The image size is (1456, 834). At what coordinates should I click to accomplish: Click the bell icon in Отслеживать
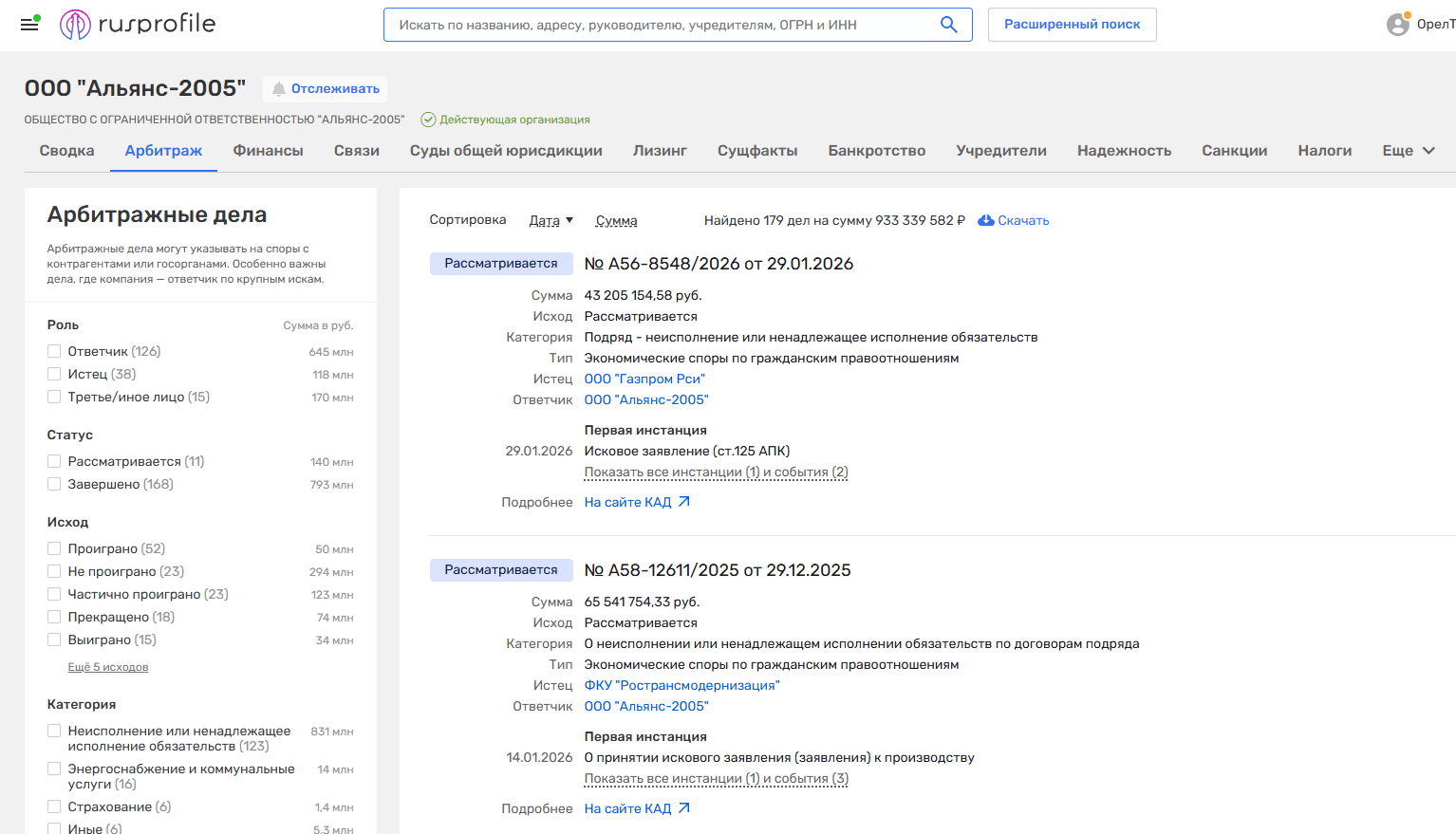click(x=279, y=89)
